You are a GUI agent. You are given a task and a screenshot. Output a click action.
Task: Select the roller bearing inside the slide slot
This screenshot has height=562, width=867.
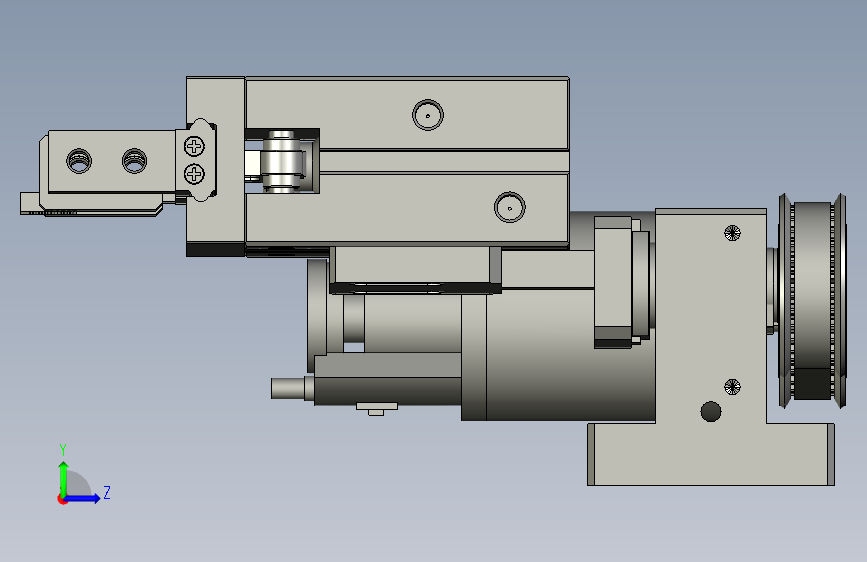283,162
